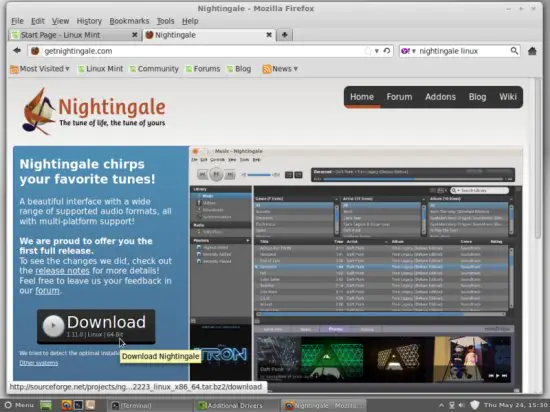Click the Download Nightingale button
This screenshot has width=550, height=412.
tap(96, 326)
